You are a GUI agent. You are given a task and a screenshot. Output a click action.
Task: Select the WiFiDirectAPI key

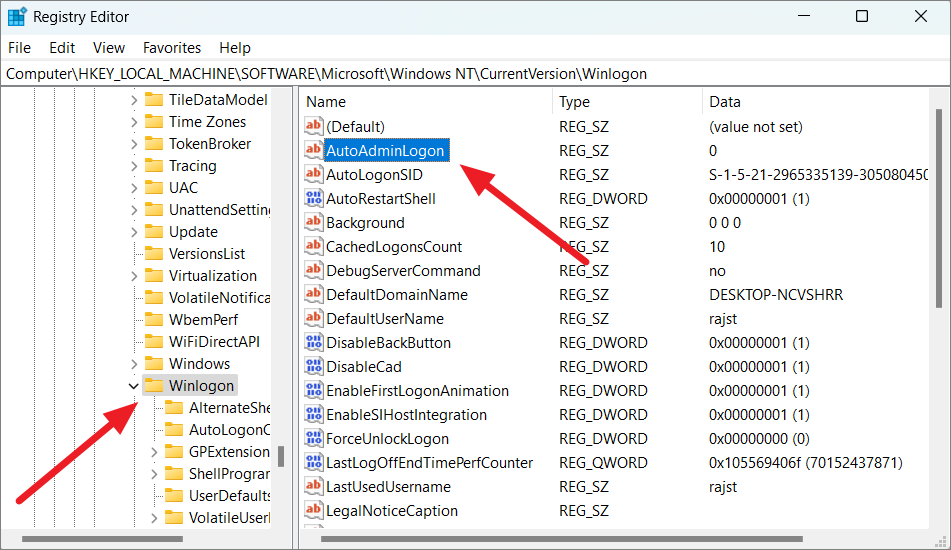click(214, 341)
